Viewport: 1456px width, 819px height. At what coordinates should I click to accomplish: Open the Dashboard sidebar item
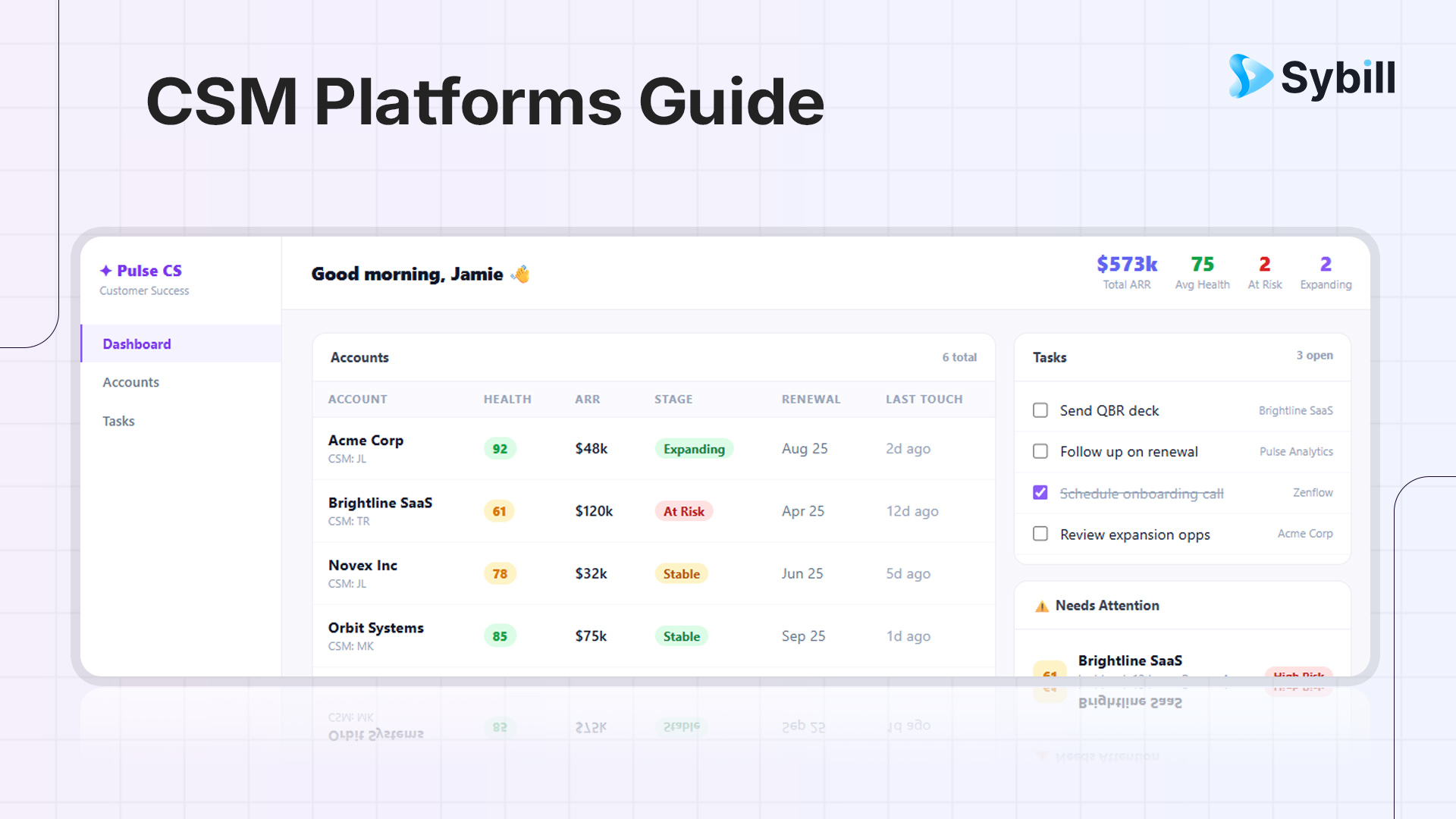tap(180, 344)
